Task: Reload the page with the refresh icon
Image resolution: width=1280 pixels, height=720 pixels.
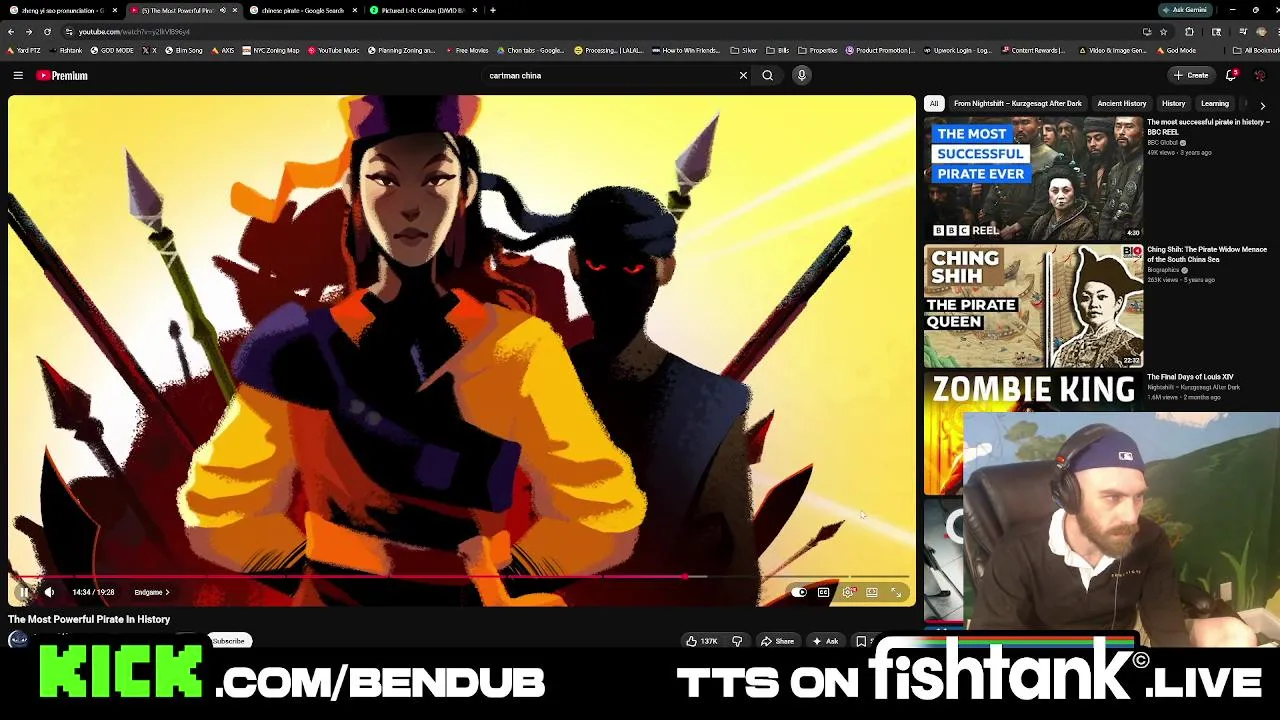Action: pos(46,31)
